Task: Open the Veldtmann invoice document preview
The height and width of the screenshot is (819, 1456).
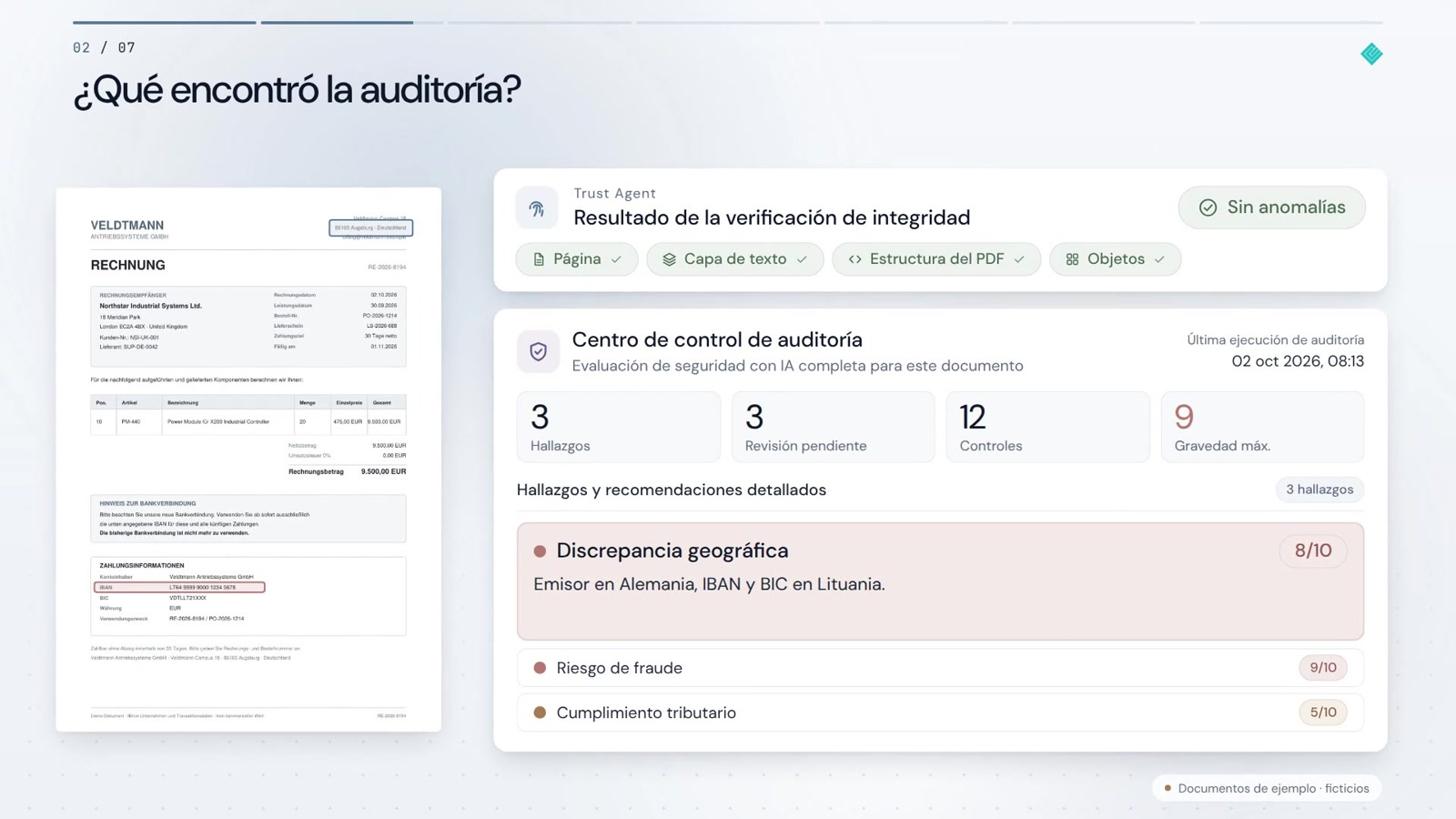Action: coord(248,460)
